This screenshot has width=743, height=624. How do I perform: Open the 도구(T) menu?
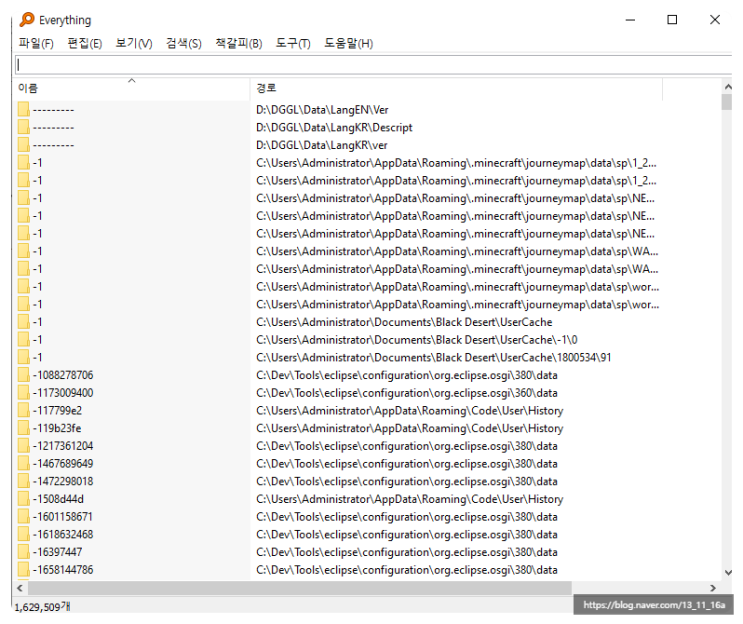coord(293,44)
